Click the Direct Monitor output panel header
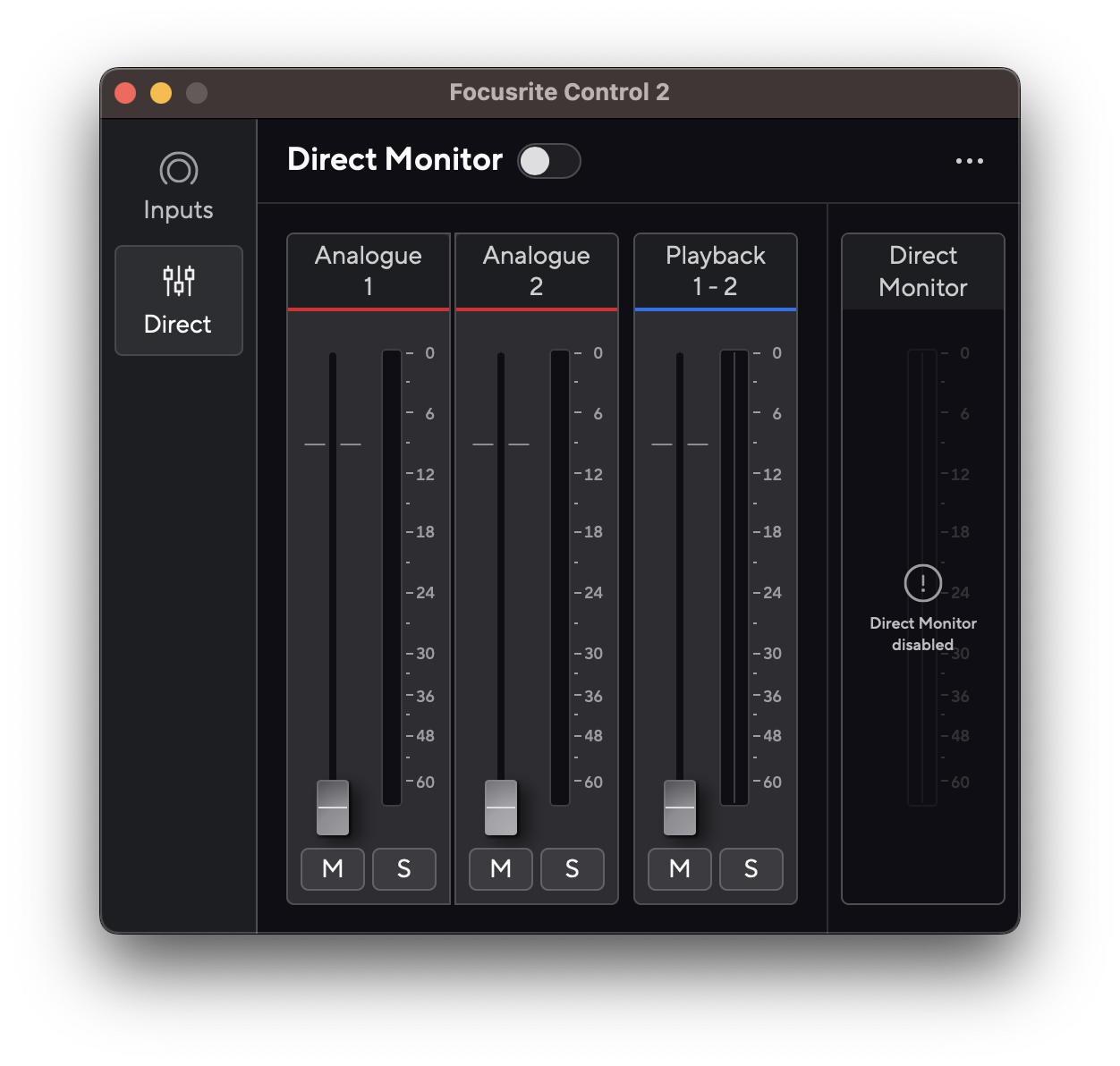The image size is (1120, 1066). click(922, 271)
